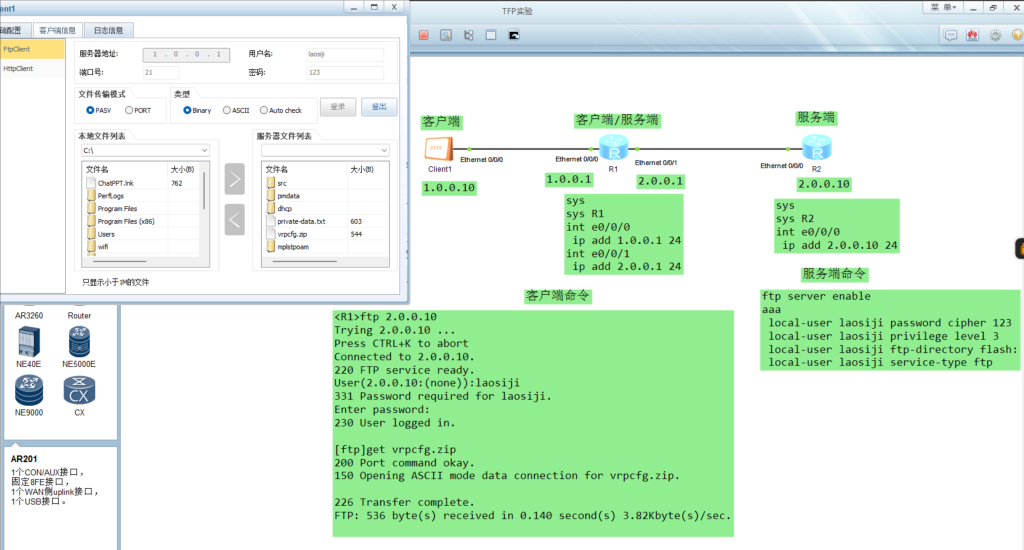The image size is (1024, 550).
Task: Click the Huawei logo icon in toolbar
Action: coord(972,35)
